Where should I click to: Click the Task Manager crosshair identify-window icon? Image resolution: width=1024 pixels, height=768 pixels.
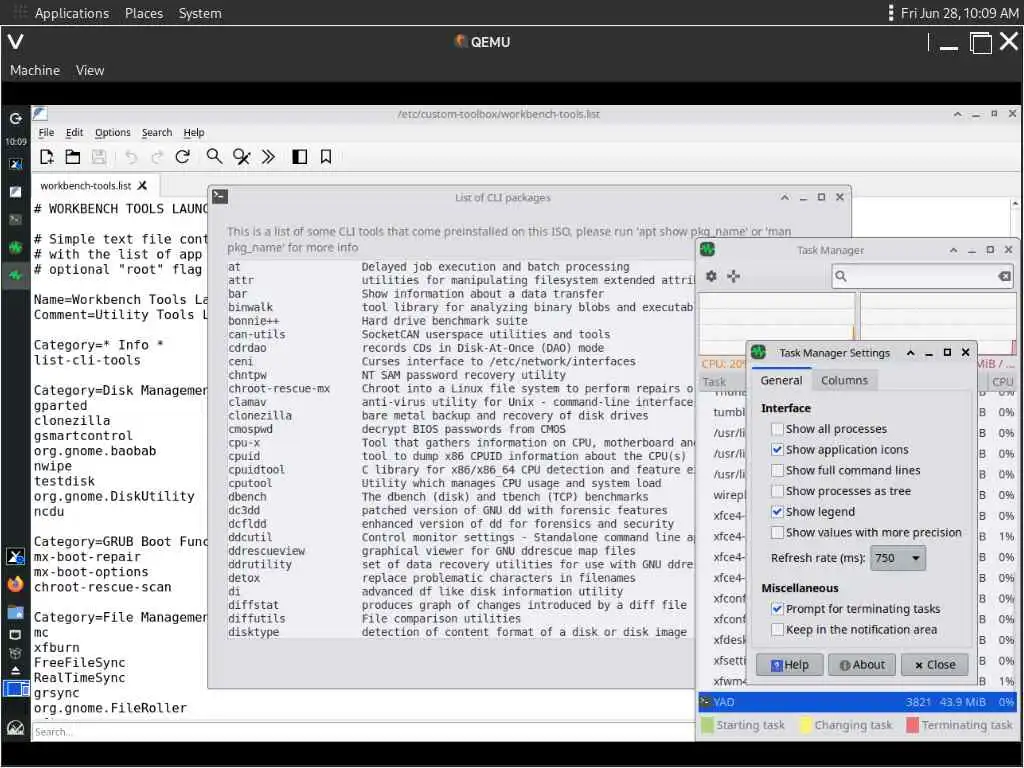tap(733, 276)
